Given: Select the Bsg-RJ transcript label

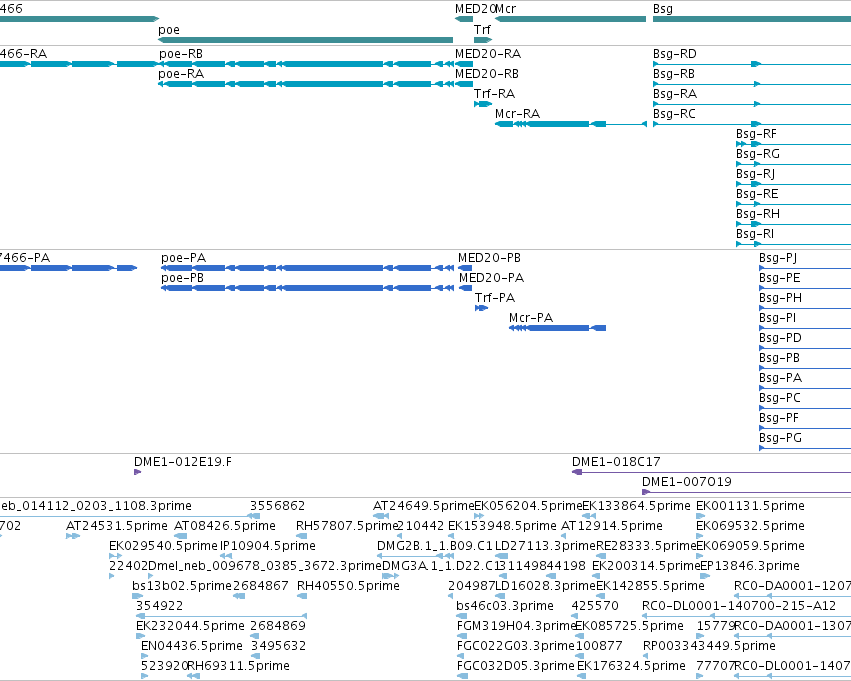Looking at the screenshot, I should pyautogui.click(x=755, y=174).
